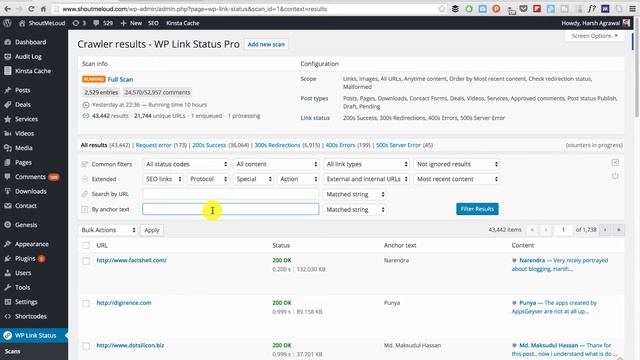640x360 pixels.
Task: Click the Pocket extension icon
Action: tap(523, 9)
